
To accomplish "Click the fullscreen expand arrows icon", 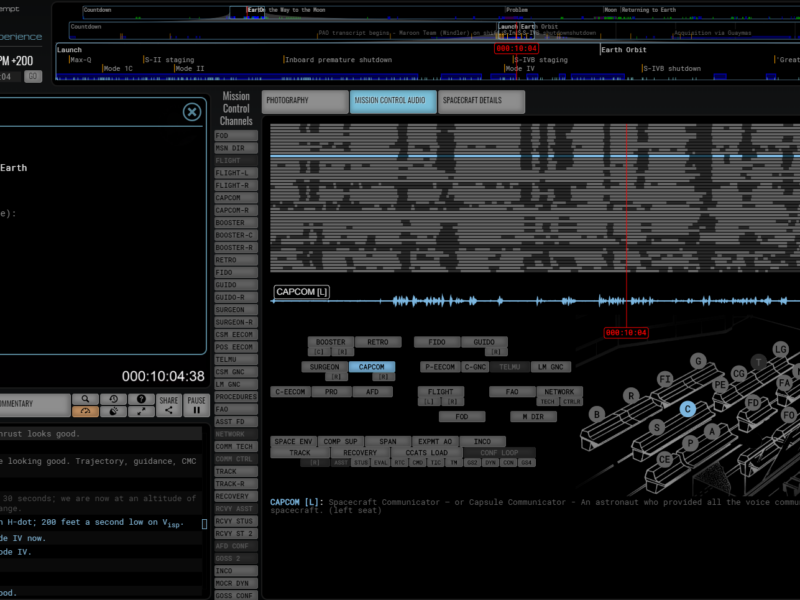I will pos(141,411).
